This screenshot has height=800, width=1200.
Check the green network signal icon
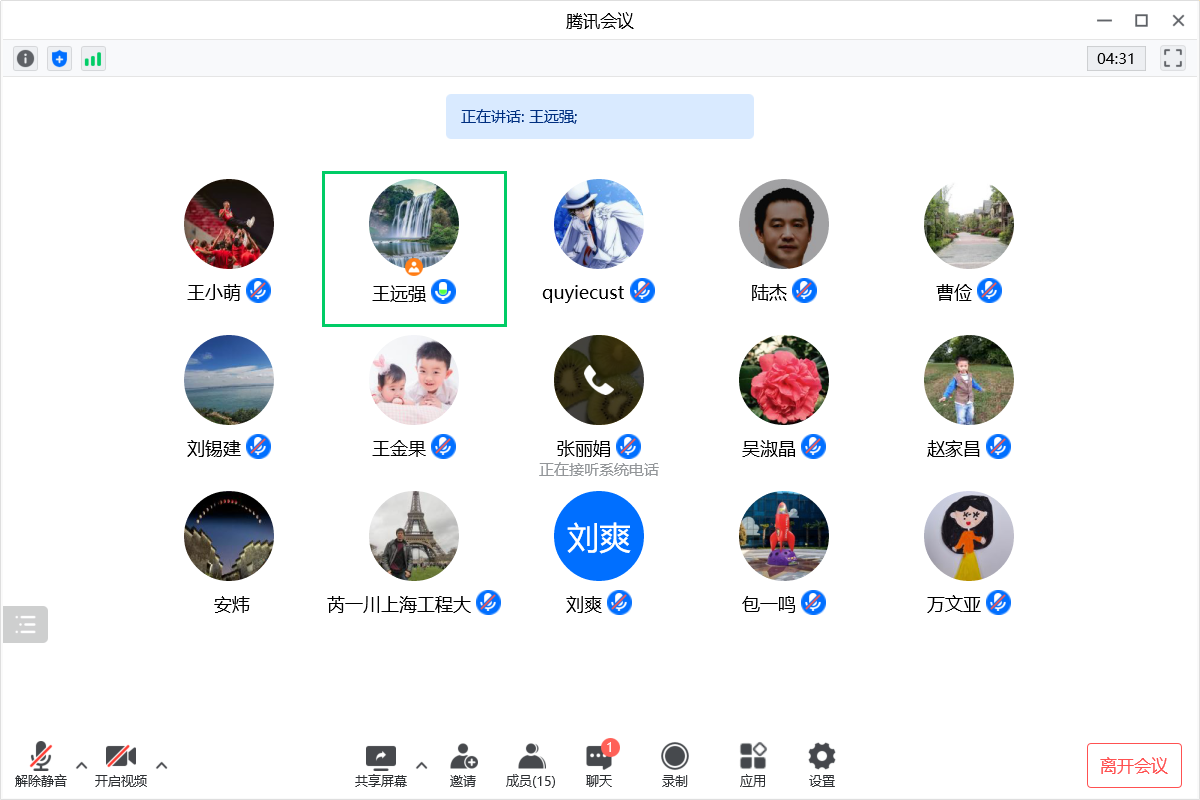pyautogui.click(x=93, y=59)
